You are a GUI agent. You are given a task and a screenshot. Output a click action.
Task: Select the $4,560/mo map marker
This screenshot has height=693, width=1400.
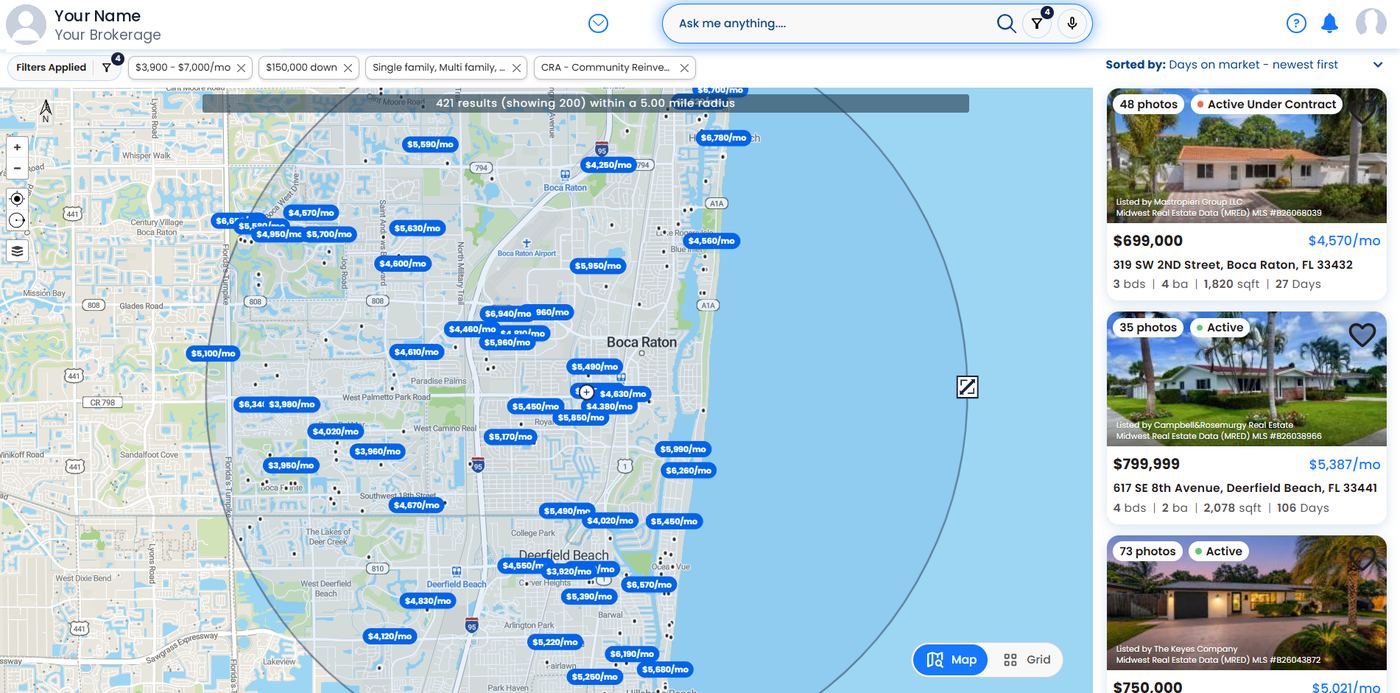[711, 241]
